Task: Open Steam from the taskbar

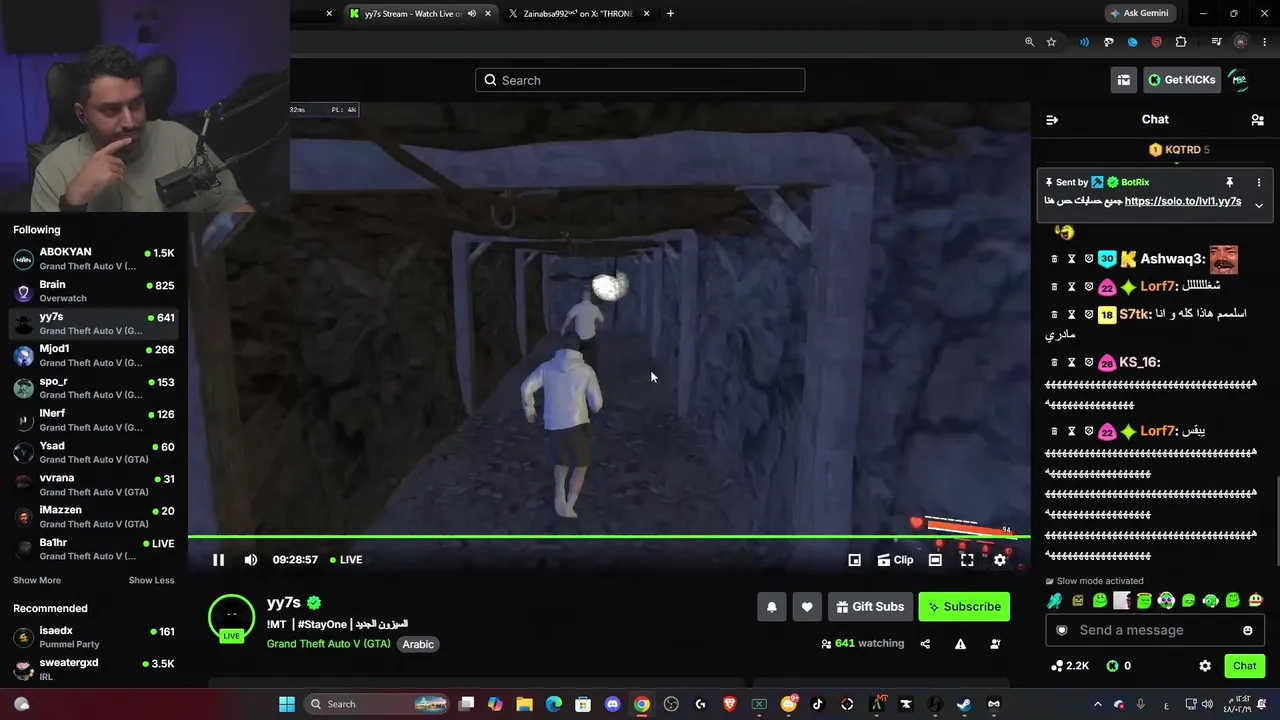Action: [964, 704]
